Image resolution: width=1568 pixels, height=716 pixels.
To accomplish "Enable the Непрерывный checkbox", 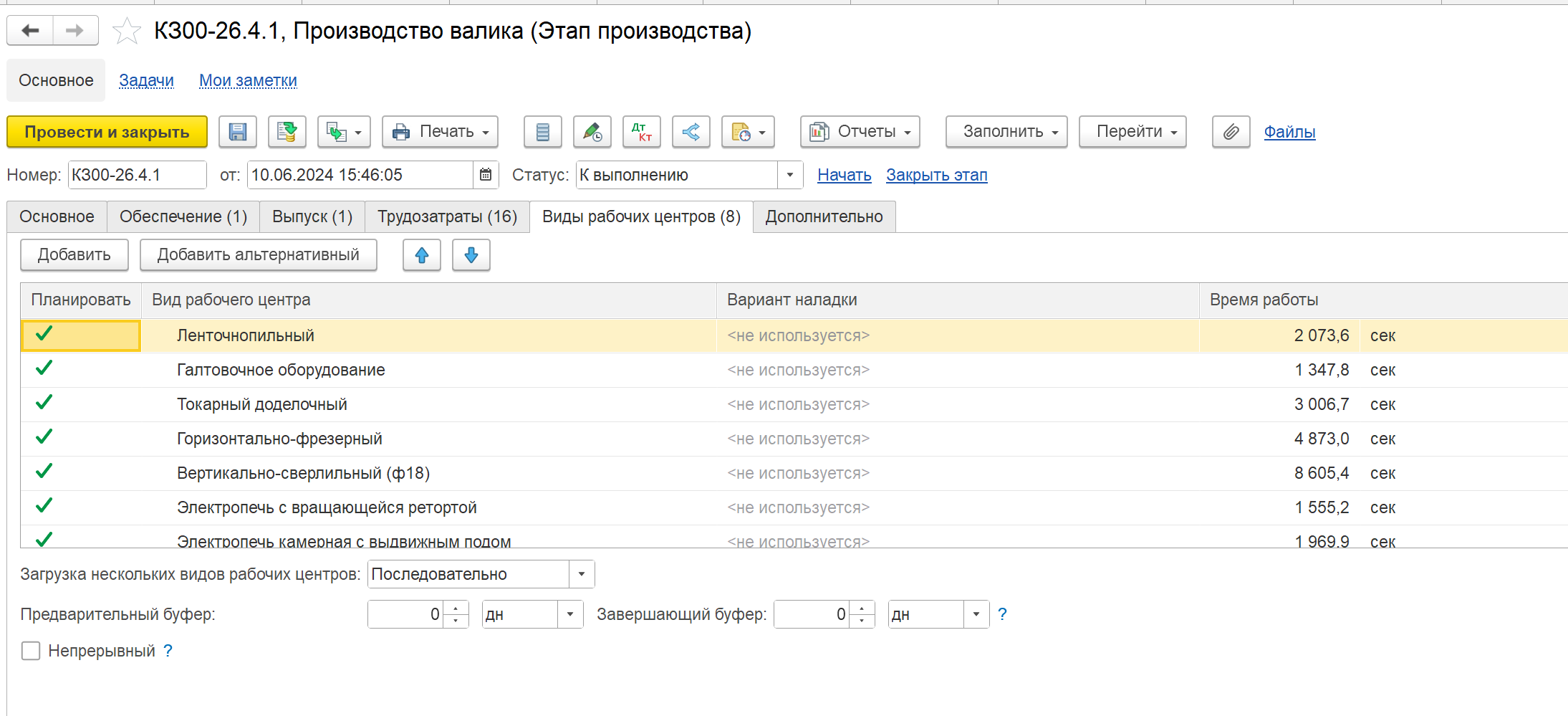I will (31, 651).
